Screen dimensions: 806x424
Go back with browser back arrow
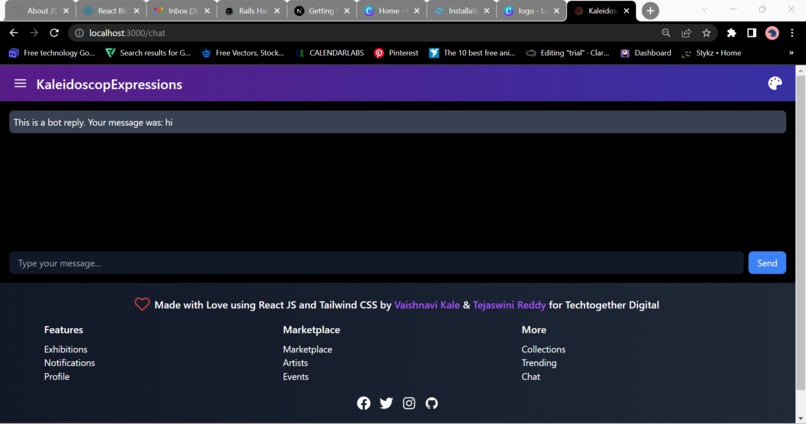[14, 33]
